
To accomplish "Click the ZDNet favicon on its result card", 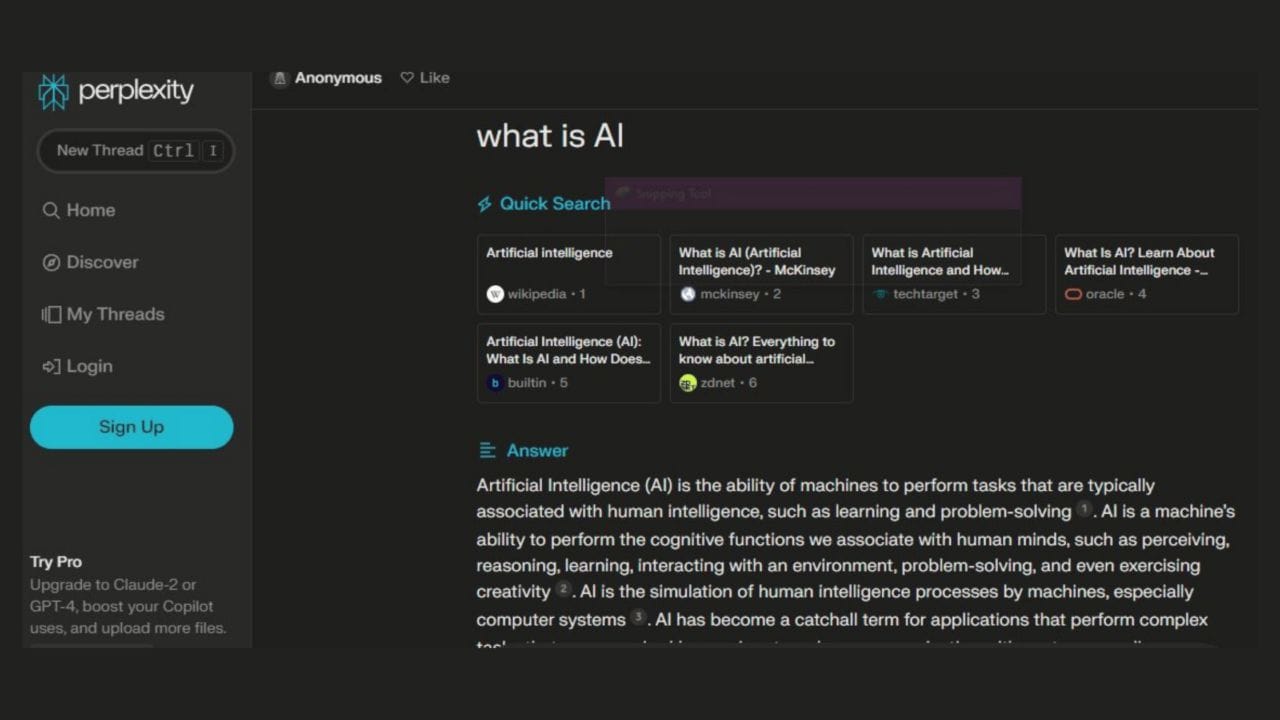I will 687,383.
